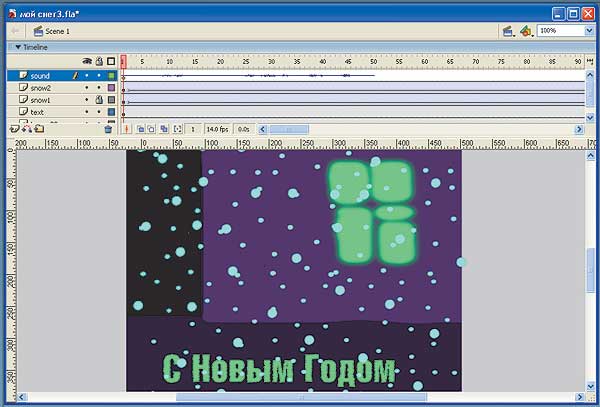Click the stage scroll up arrow

pyautogui.click(x=590, y=155)
